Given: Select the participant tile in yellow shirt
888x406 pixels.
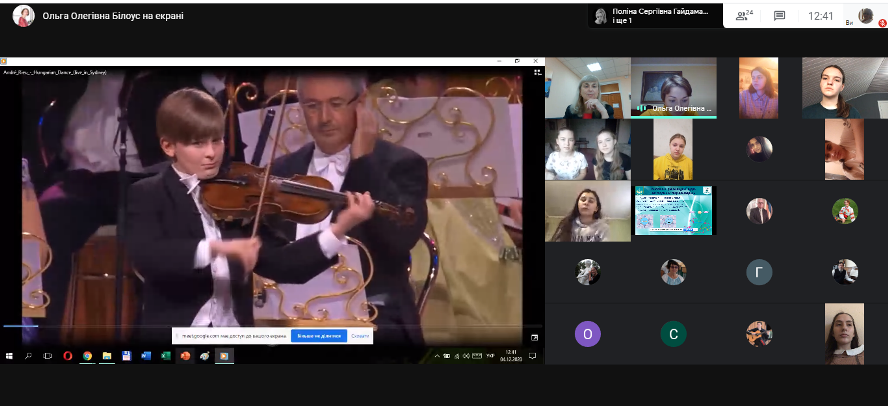Looking at the screenshot, I should click(673, 150).
